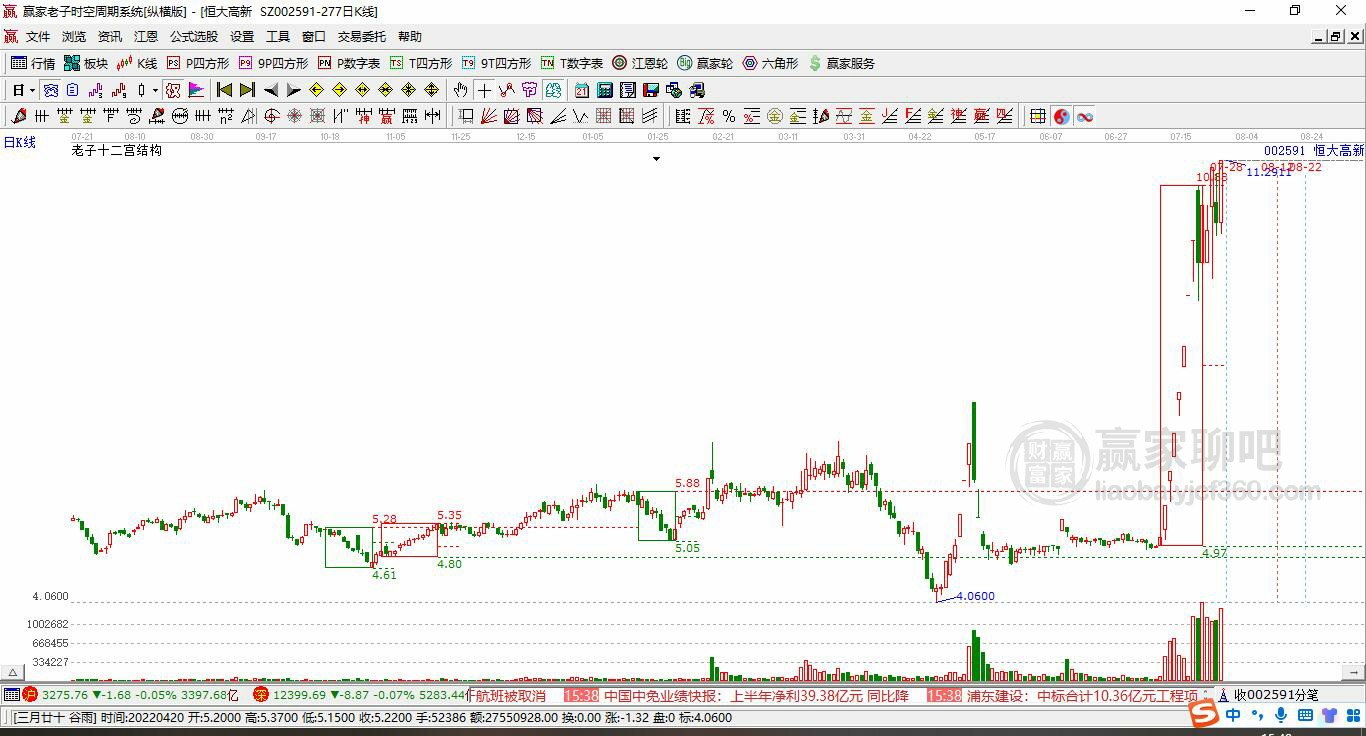The image size is (1366, 736).
Task: Open the 9T四方形 tool
Action: [497, 63]
